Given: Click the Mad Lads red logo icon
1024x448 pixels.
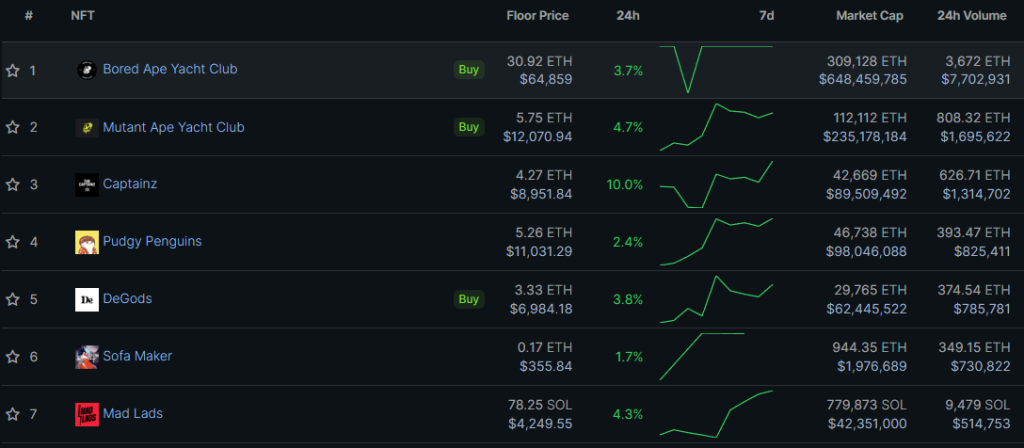Looking at the screenshot, I should point(87,413).
